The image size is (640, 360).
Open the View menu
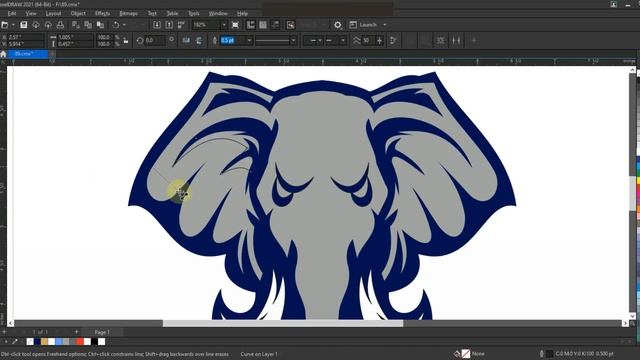tap(31, 13)
